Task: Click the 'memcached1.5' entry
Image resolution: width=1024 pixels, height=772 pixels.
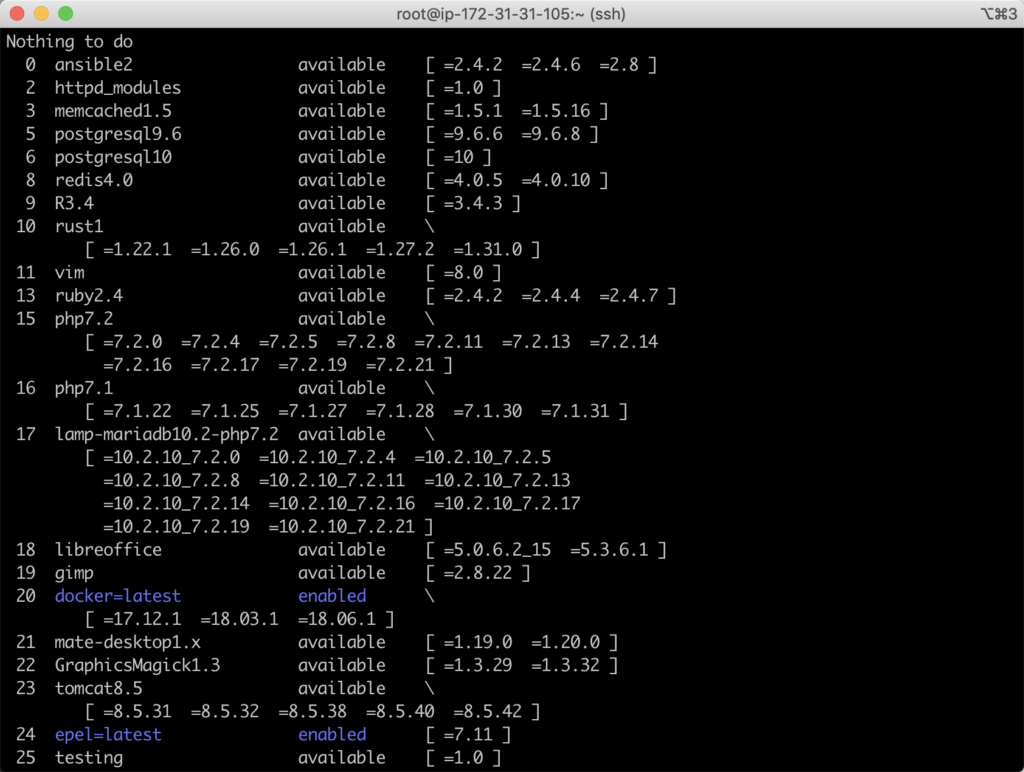Action: [113, 111]
